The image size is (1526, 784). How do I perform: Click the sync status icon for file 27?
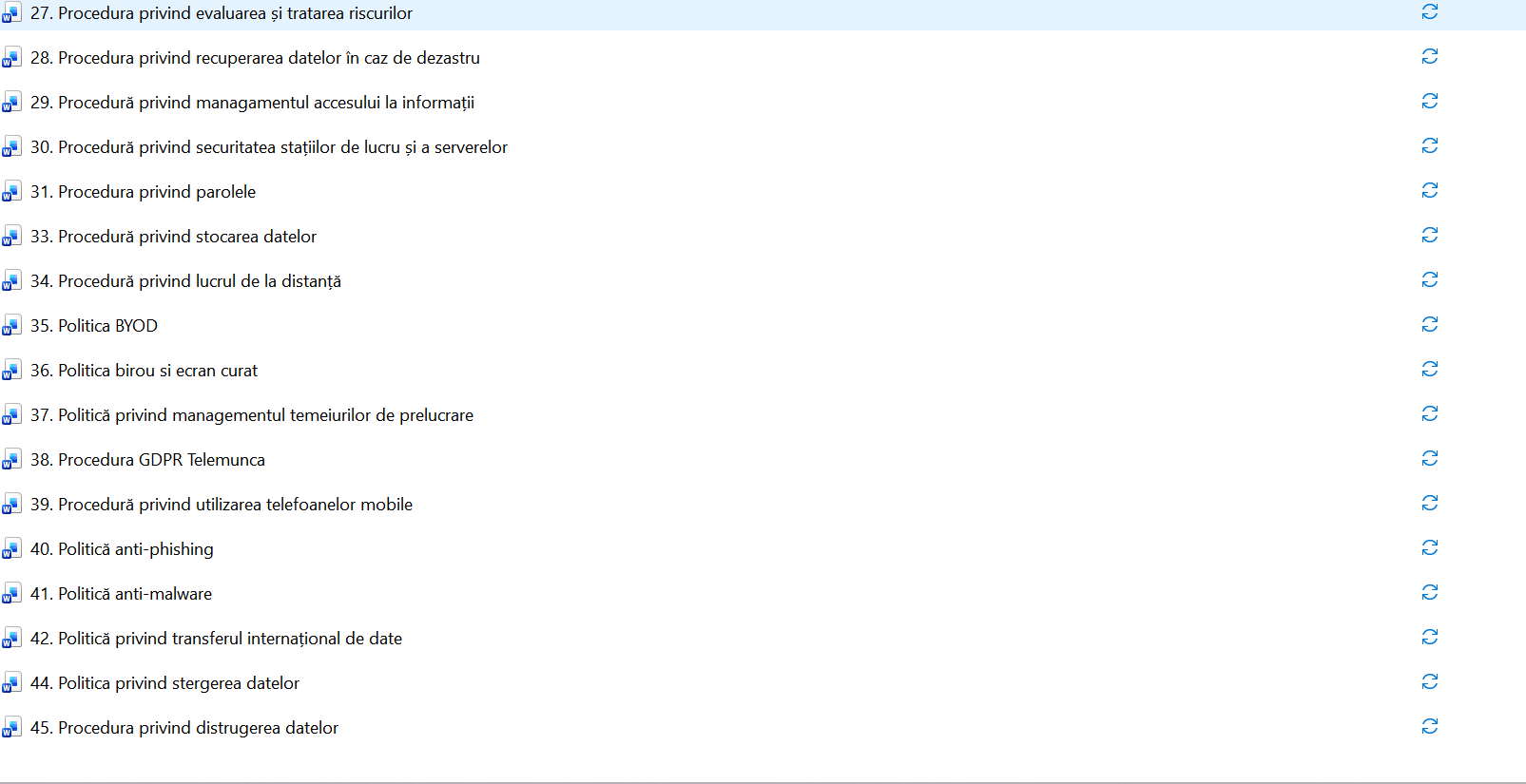1429,11
